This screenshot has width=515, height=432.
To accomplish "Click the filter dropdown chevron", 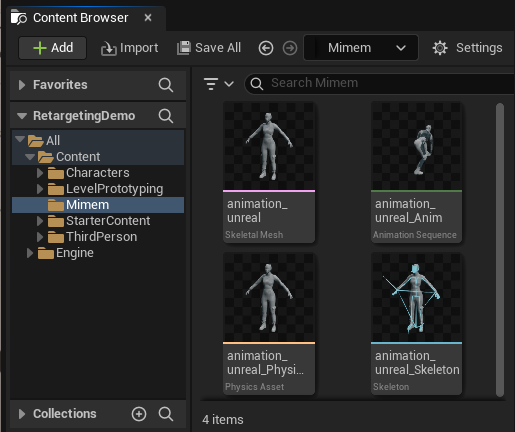I will [x=229, y=84].
